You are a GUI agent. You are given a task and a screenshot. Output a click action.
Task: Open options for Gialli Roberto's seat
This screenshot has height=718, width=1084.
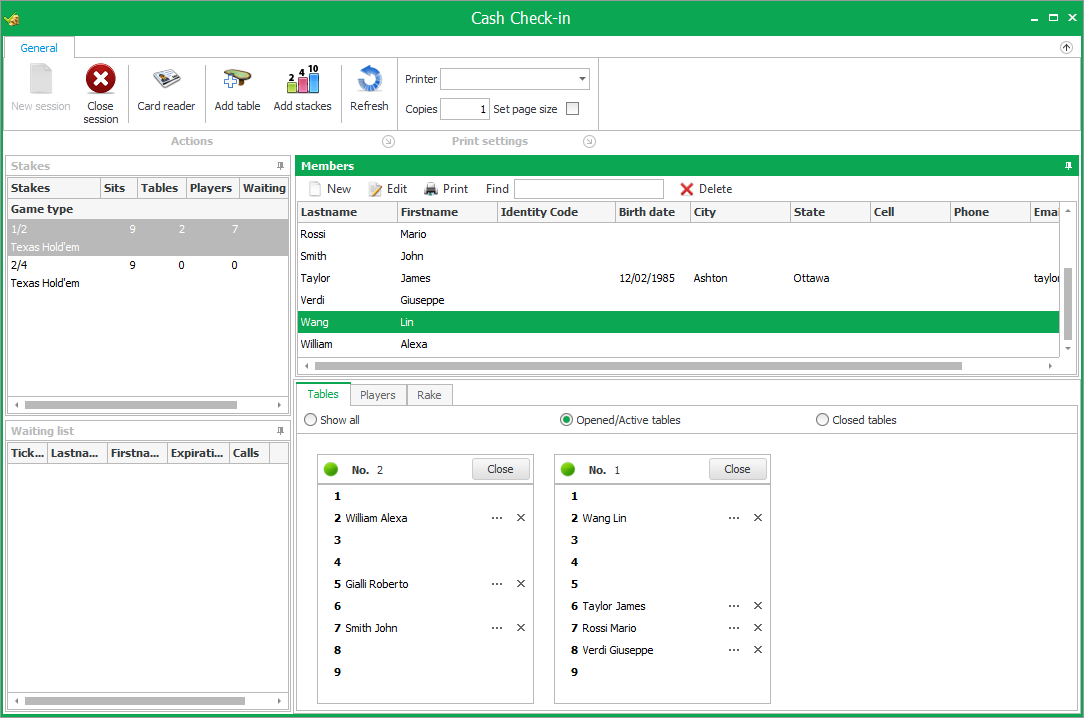coord(497,584)
